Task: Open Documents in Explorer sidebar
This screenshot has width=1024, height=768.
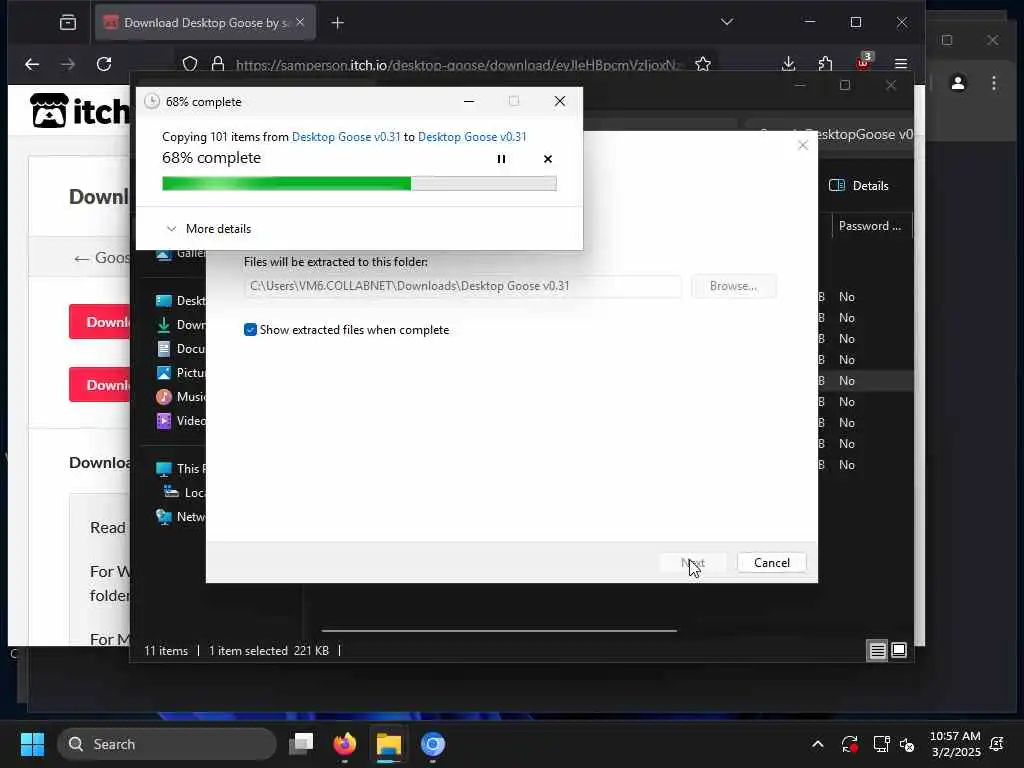Action: pos(181,349)
